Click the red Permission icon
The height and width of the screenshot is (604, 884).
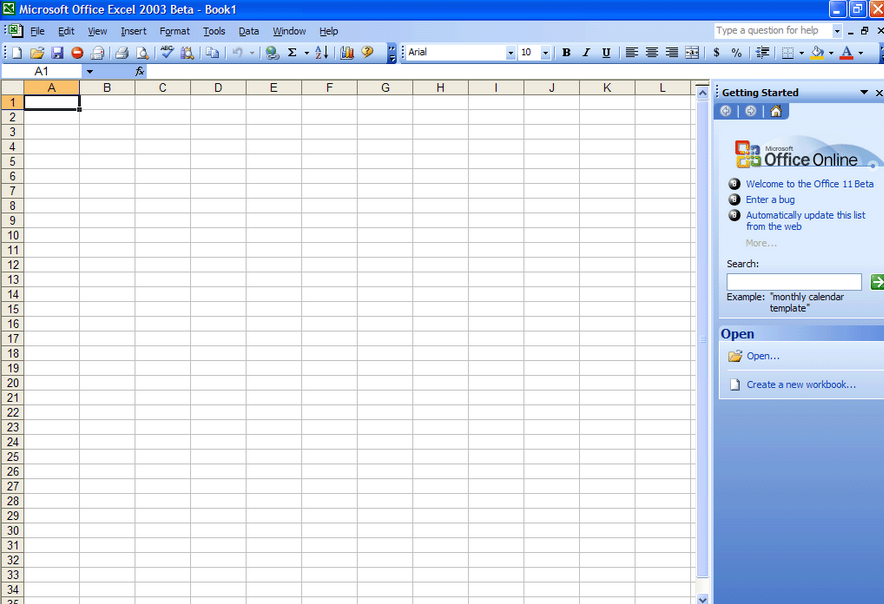tap(77, 52)
